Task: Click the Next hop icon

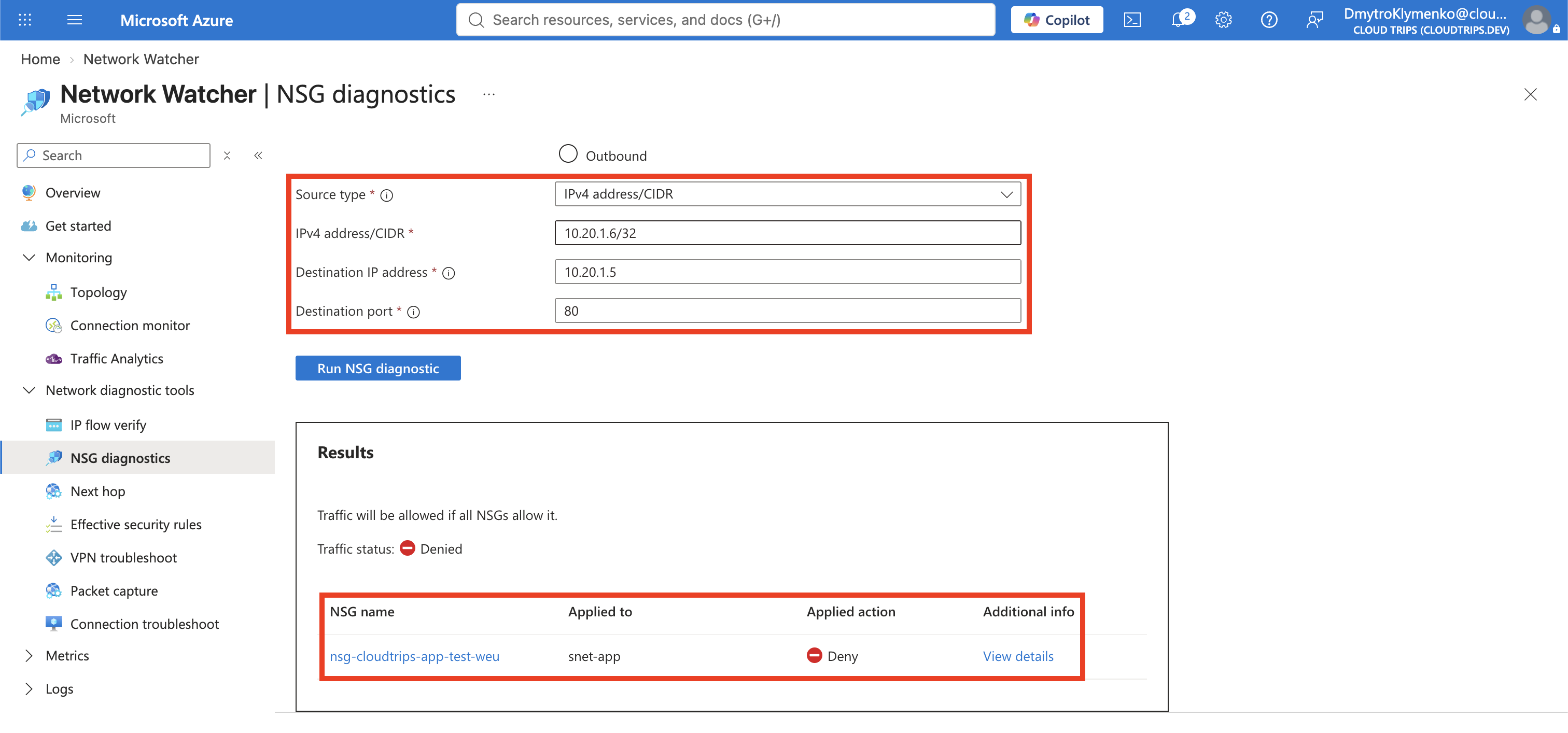Action: pos(53,491)
